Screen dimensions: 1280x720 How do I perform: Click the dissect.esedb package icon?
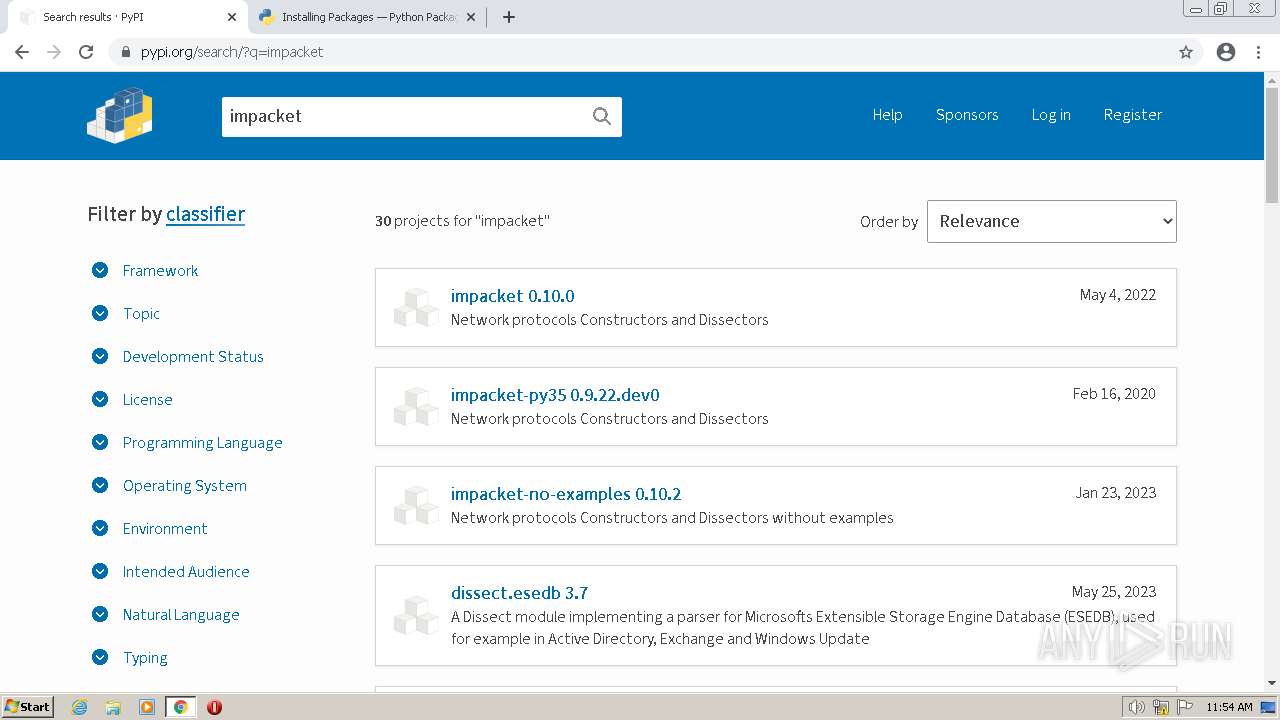coord(416,615)
